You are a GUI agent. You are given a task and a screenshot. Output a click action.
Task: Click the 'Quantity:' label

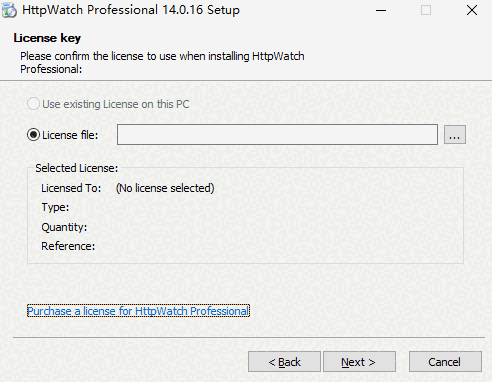click(x=64, y=227)
